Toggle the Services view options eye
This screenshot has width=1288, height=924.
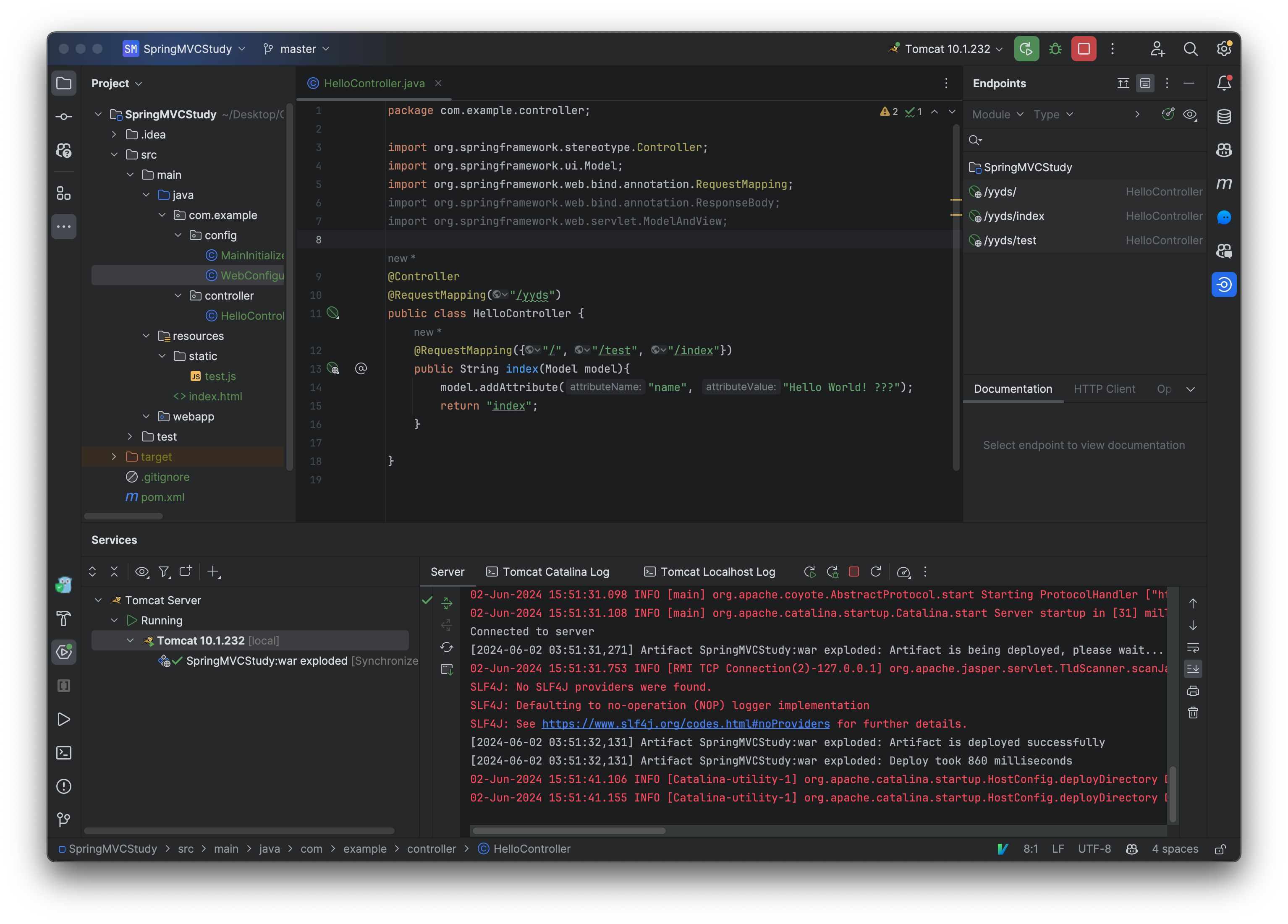(142, 572)
